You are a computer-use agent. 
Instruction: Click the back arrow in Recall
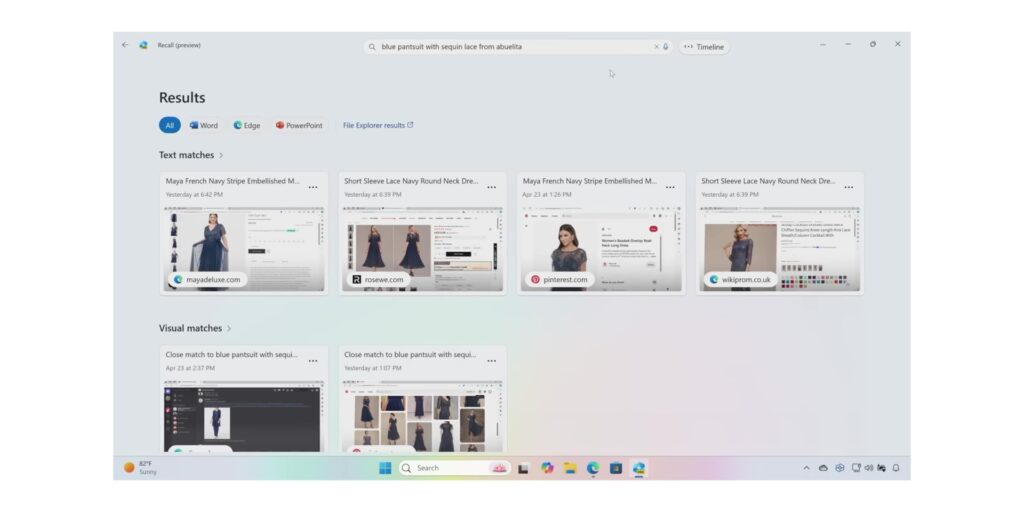click(x=125, y=45)
